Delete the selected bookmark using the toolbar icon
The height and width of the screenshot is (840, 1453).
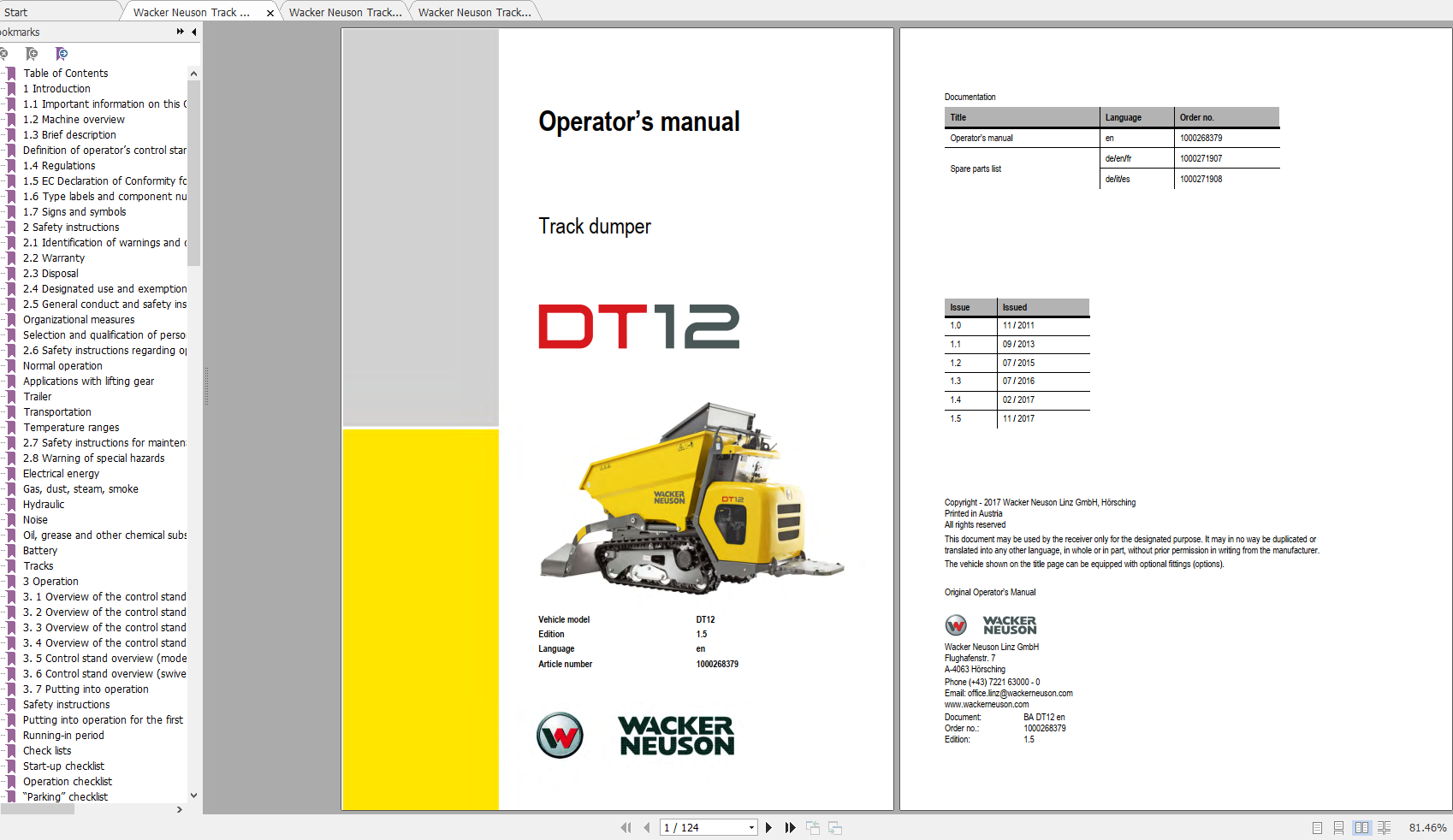3,54
